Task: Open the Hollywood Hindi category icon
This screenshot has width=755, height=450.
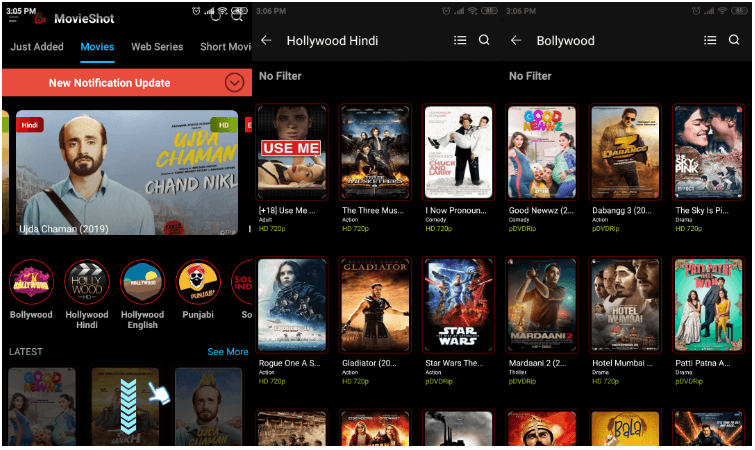Action: 87,282
